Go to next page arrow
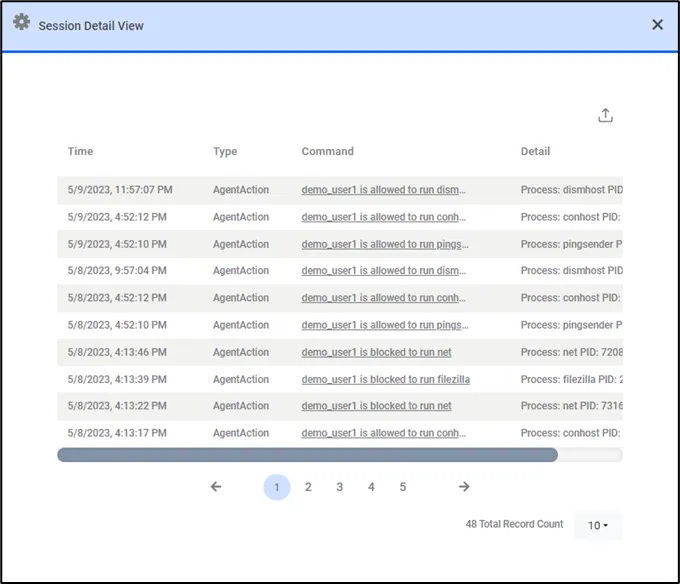 tap(464, 486)
